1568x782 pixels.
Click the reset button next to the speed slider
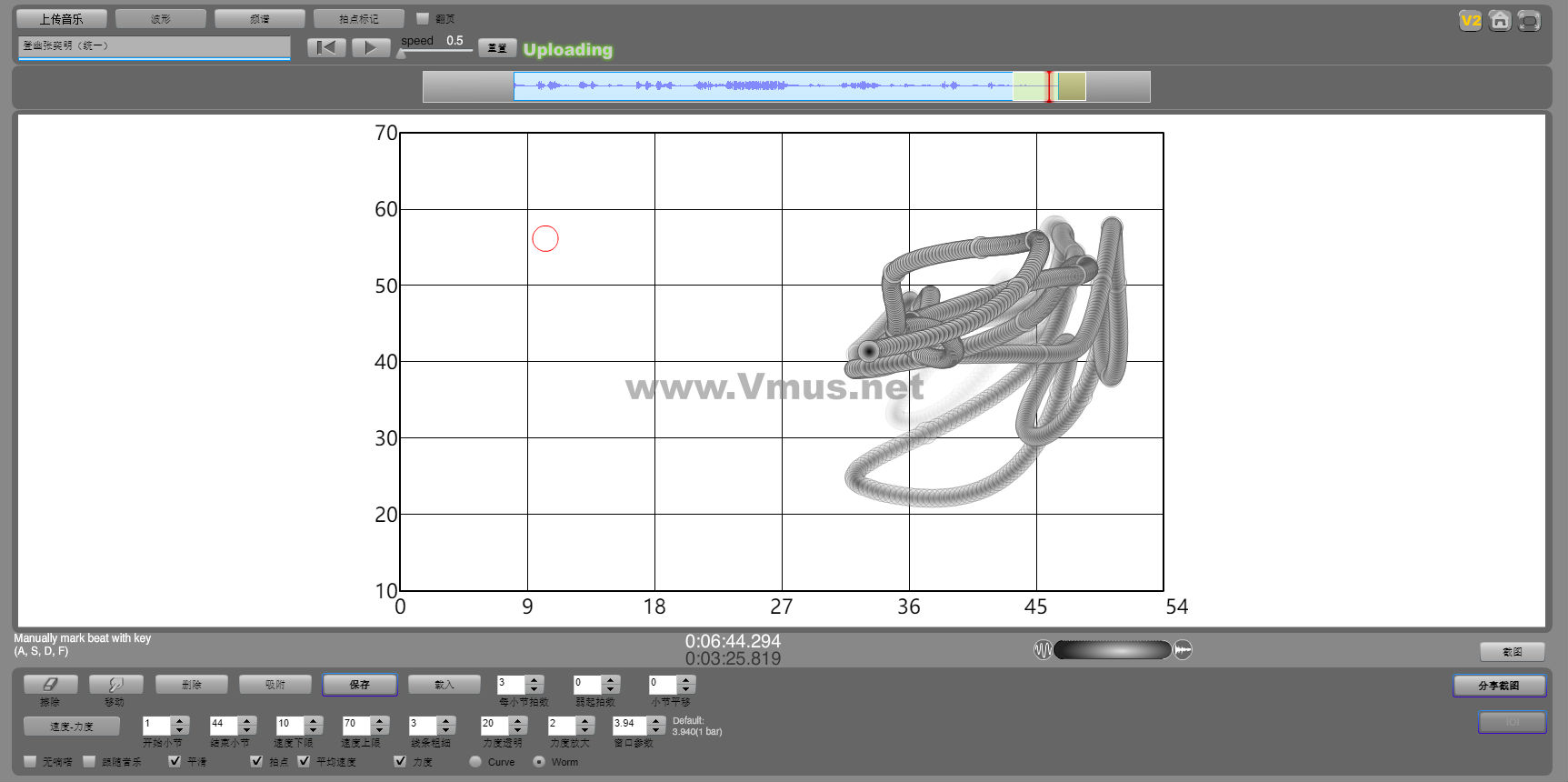tap(497, 47)
